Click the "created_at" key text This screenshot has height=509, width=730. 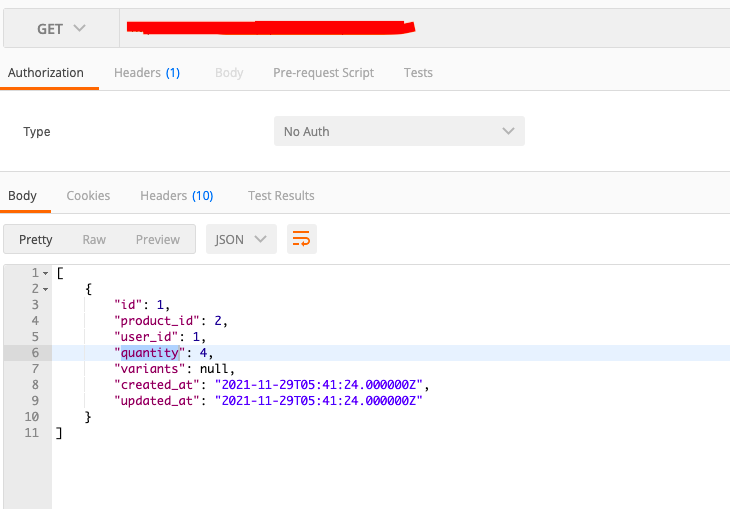156,385
